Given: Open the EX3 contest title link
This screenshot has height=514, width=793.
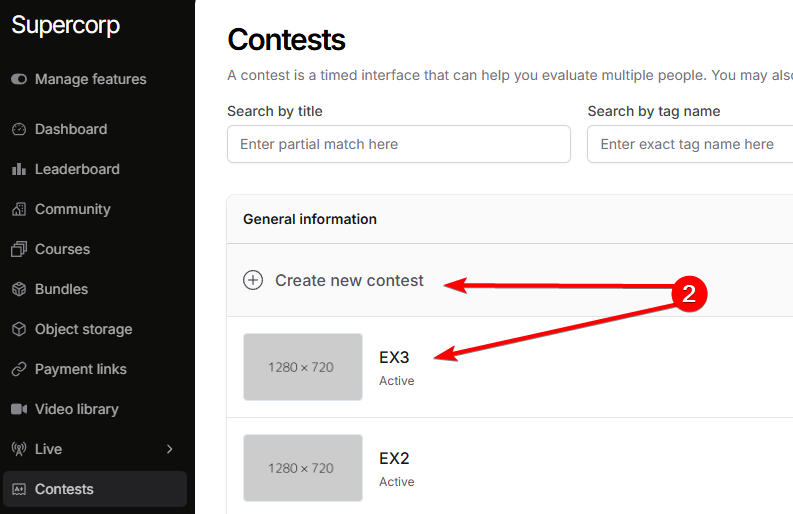Looking at the screenshot, I should [394, 357].
